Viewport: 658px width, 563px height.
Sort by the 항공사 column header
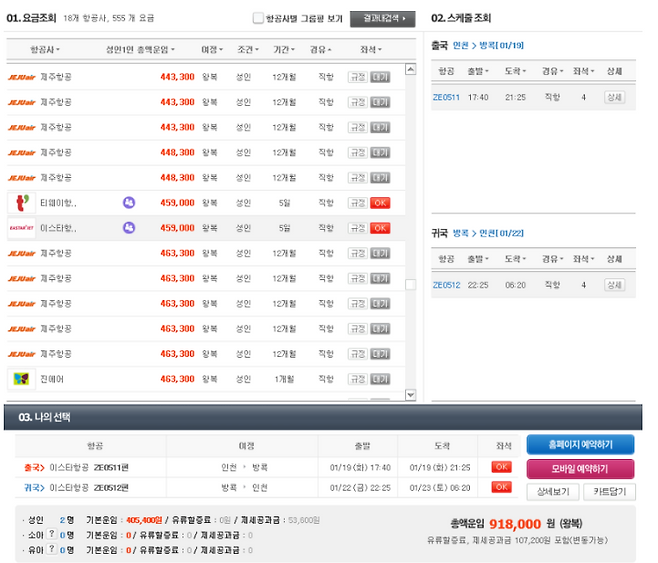(x=45, y=49)
